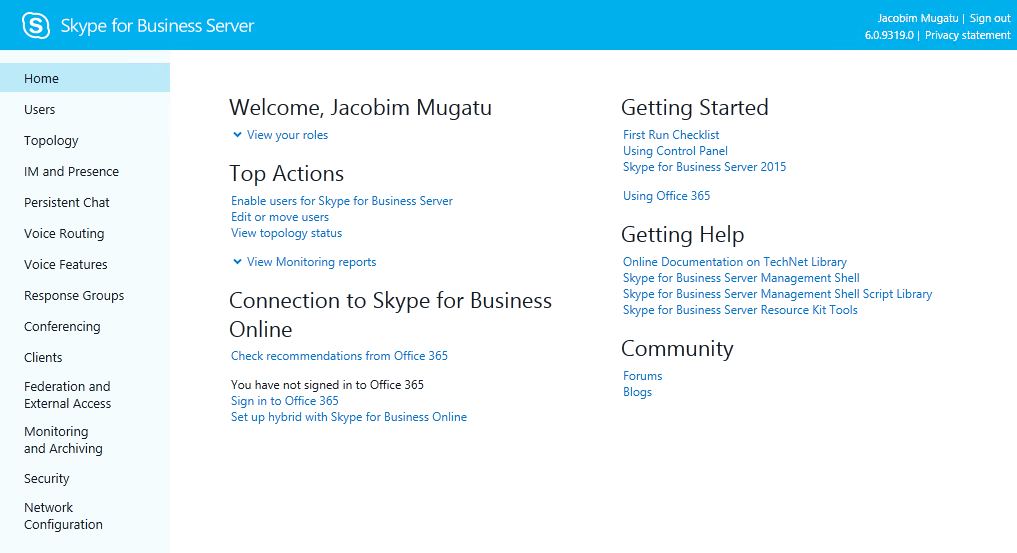
Task: Open the First Run Checklist link
Action: pos(671,135)
